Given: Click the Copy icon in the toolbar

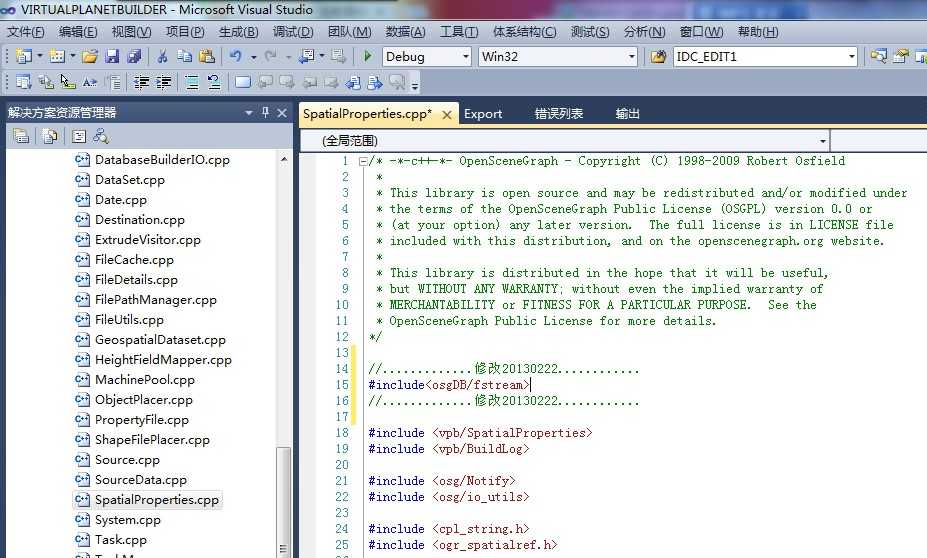Looking at the screenshot, I should pos(184,56).
